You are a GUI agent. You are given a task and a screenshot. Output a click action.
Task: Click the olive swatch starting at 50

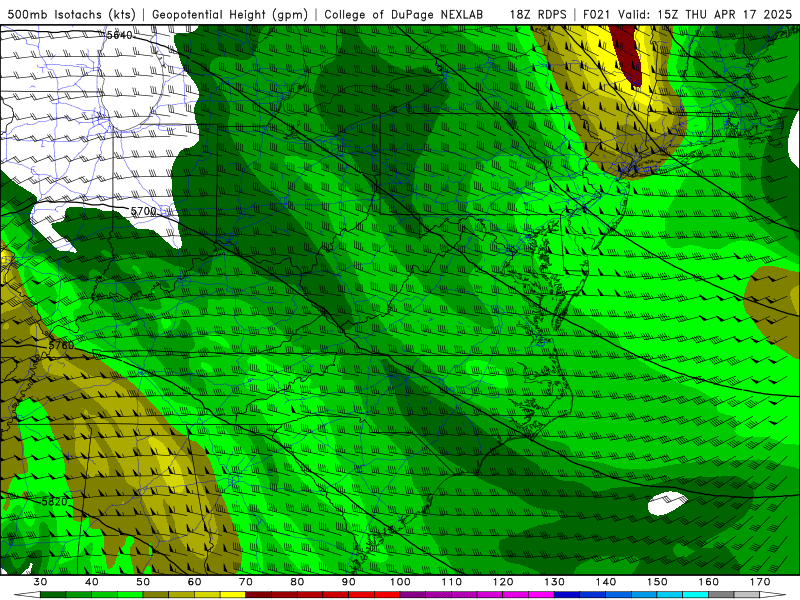[156, 595]
